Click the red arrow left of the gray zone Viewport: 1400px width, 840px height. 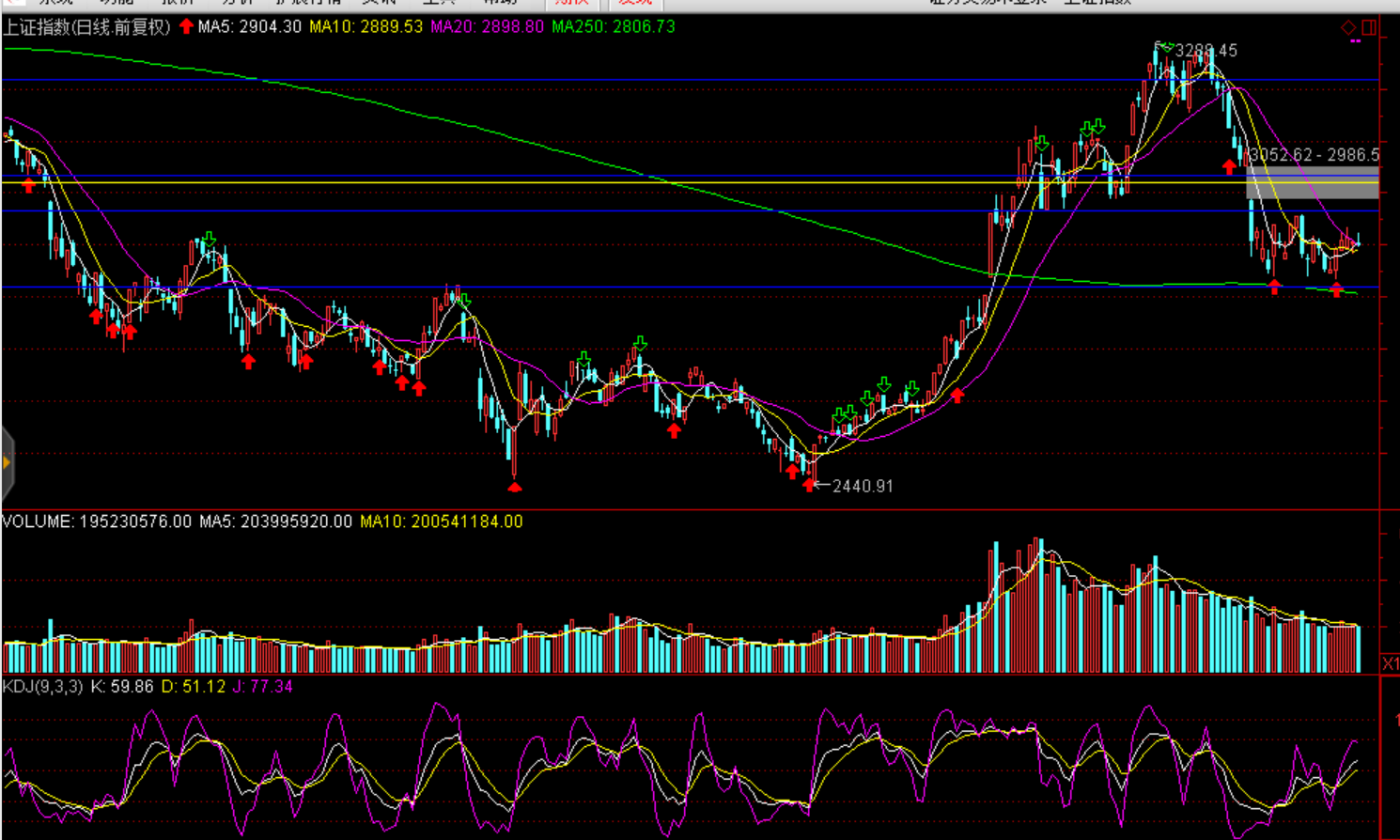(x=1229, y=166)
